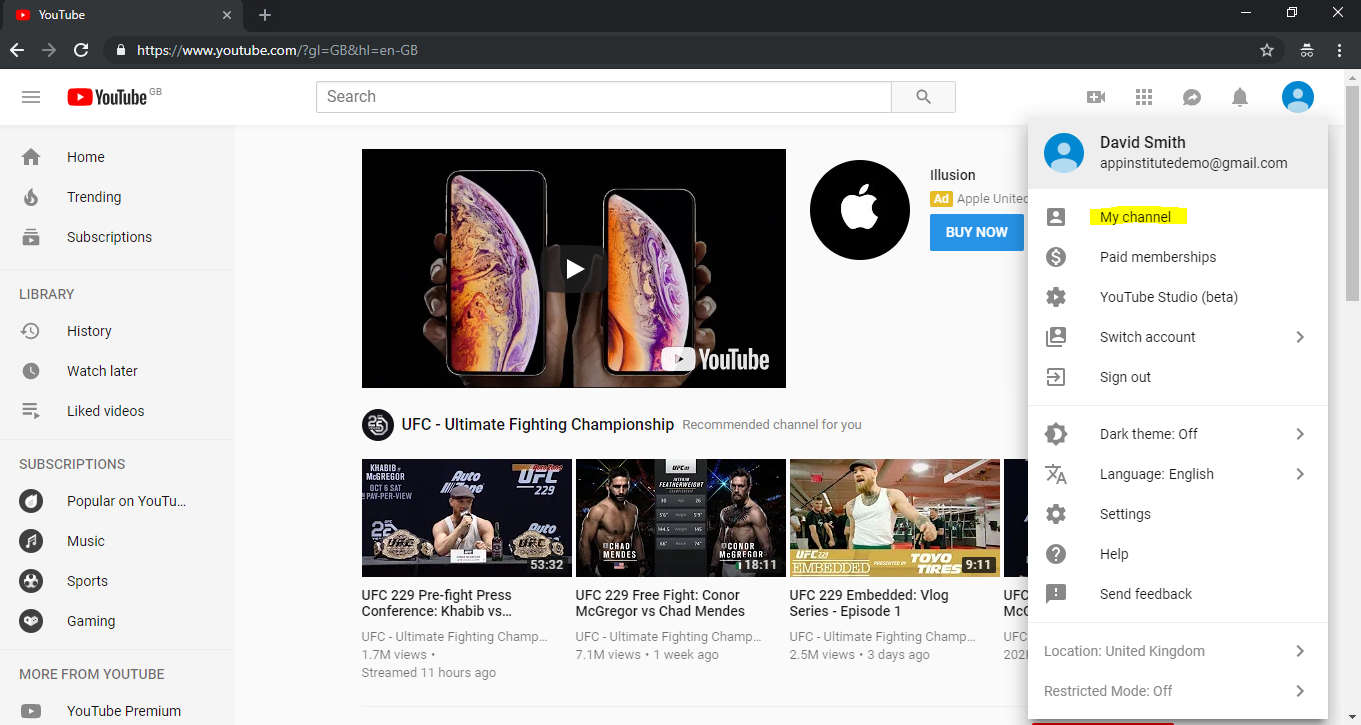Click the YouTube Premium icon
The width and height of the screenshot is (1361, 725).
(31, 711)
